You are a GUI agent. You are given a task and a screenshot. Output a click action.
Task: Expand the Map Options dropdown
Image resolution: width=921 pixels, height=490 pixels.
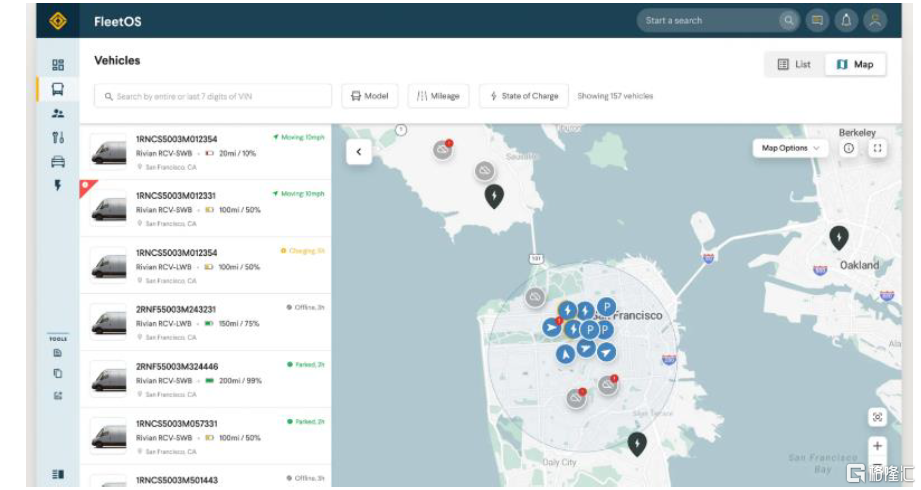(790, 148)
